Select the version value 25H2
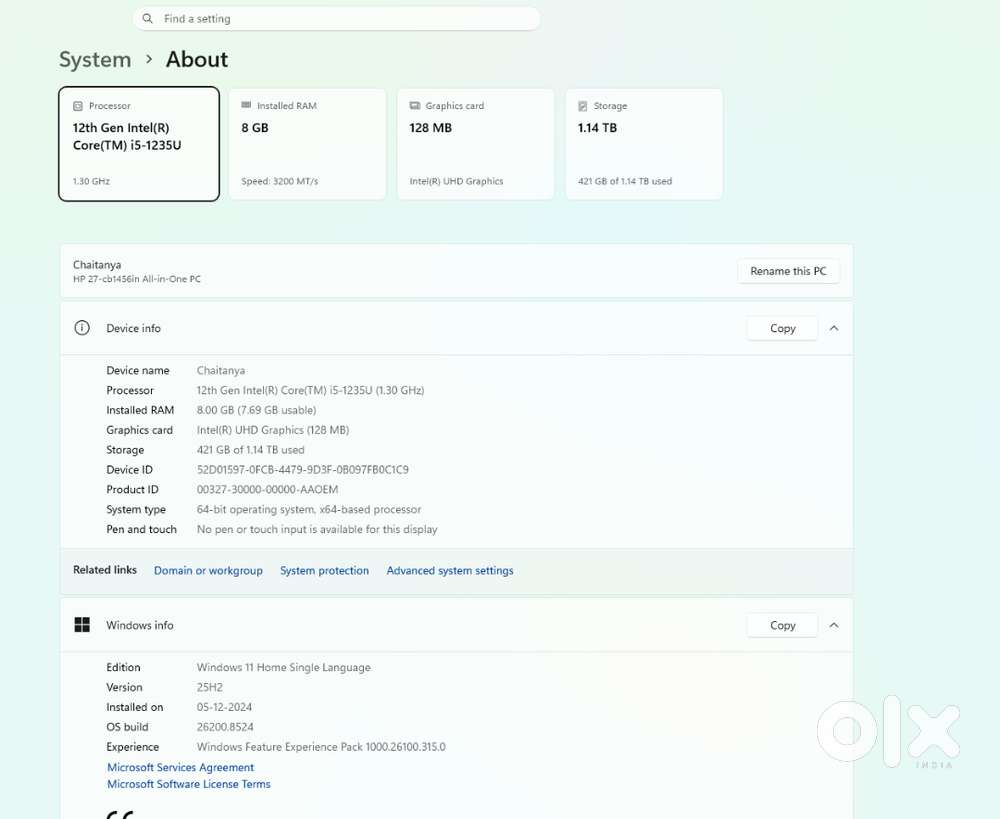1000x819 pixels. pos(210,687)
